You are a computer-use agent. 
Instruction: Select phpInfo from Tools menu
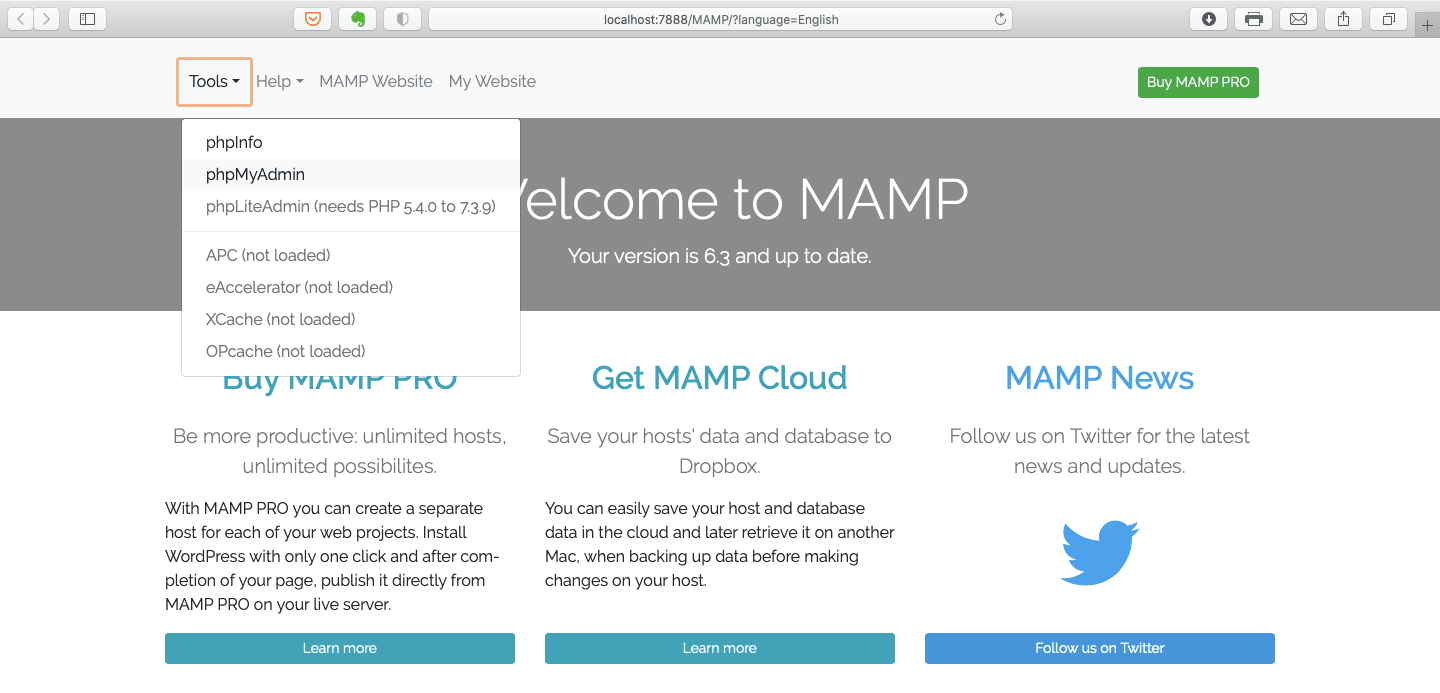point(234,143)
